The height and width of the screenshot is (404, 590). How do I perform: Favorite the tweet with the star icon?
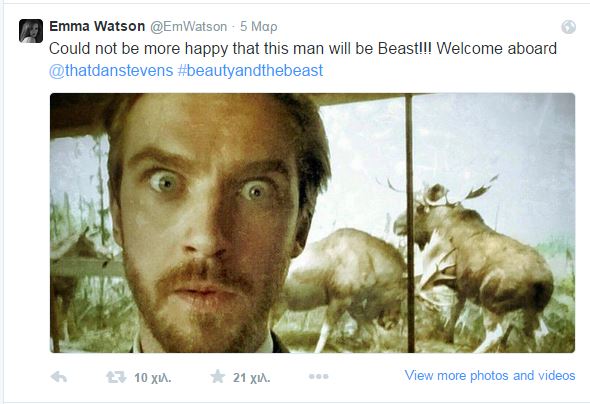[x=217, y=376]
